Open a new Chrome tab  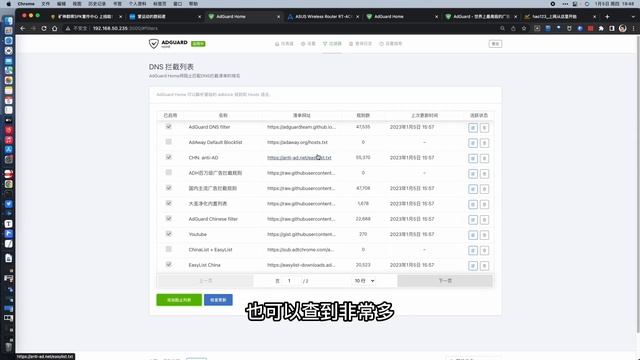click(607, 17)
